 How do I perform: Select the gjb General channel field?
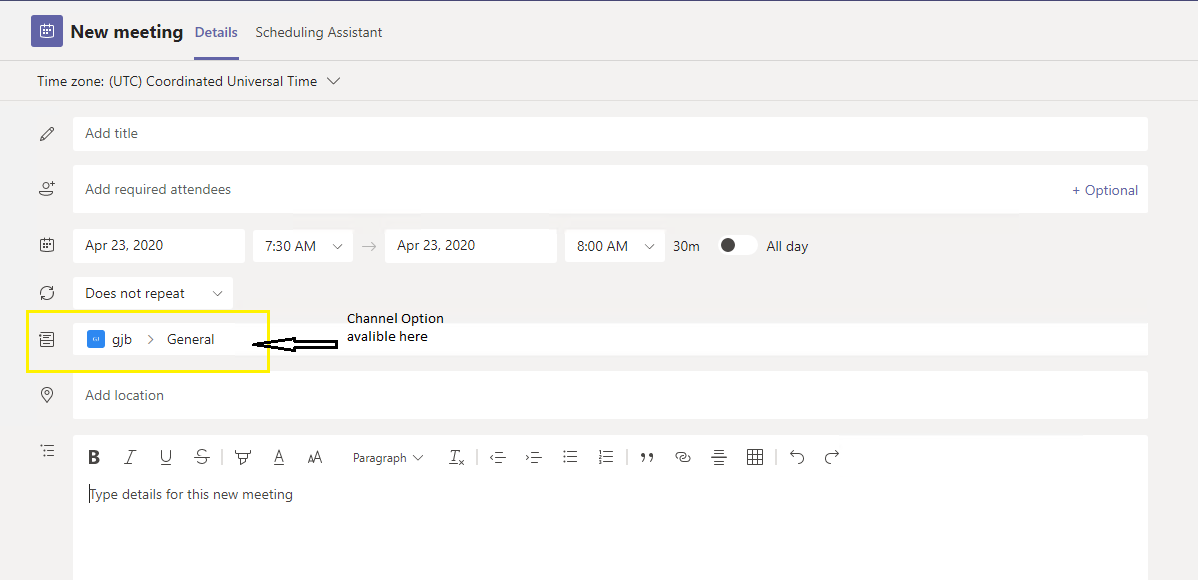(610, 339)
